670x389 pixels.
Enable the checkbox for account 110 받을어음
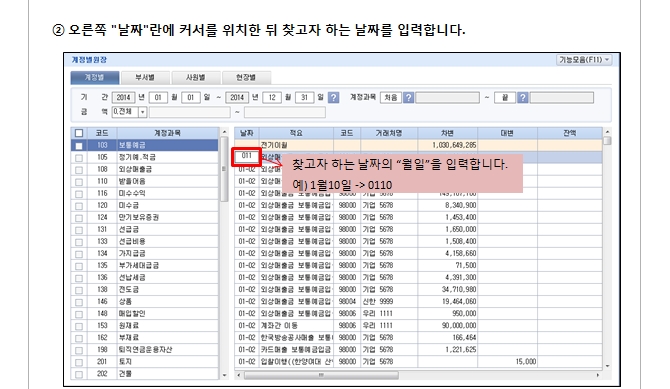point(79,182)
